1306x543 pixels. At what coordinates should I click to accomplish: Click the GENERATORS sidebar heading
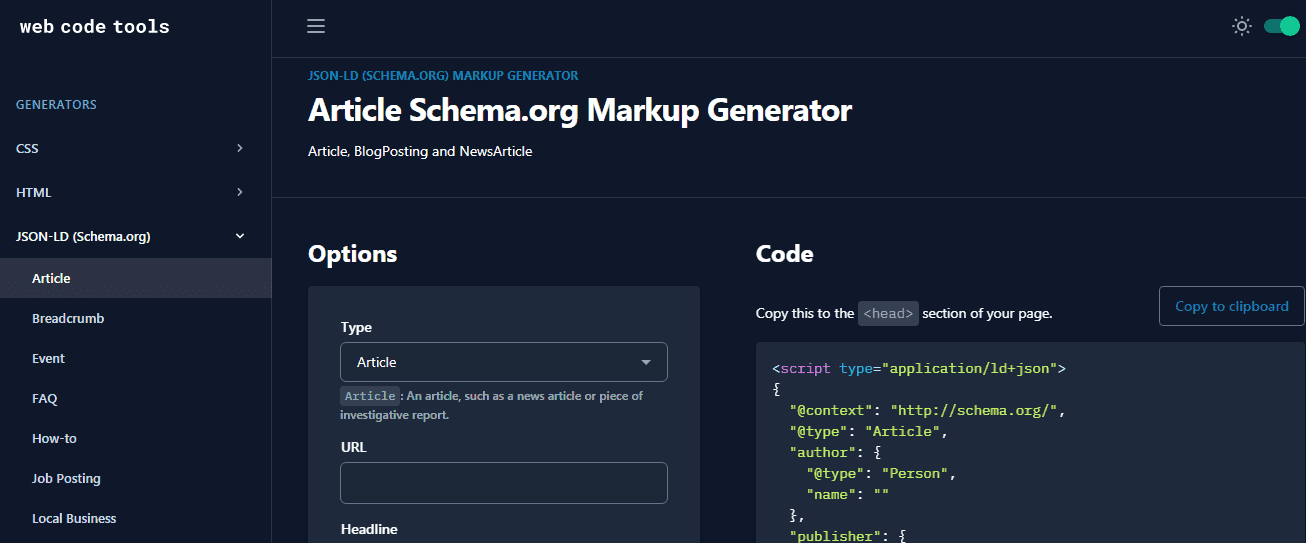coord(56,105)
